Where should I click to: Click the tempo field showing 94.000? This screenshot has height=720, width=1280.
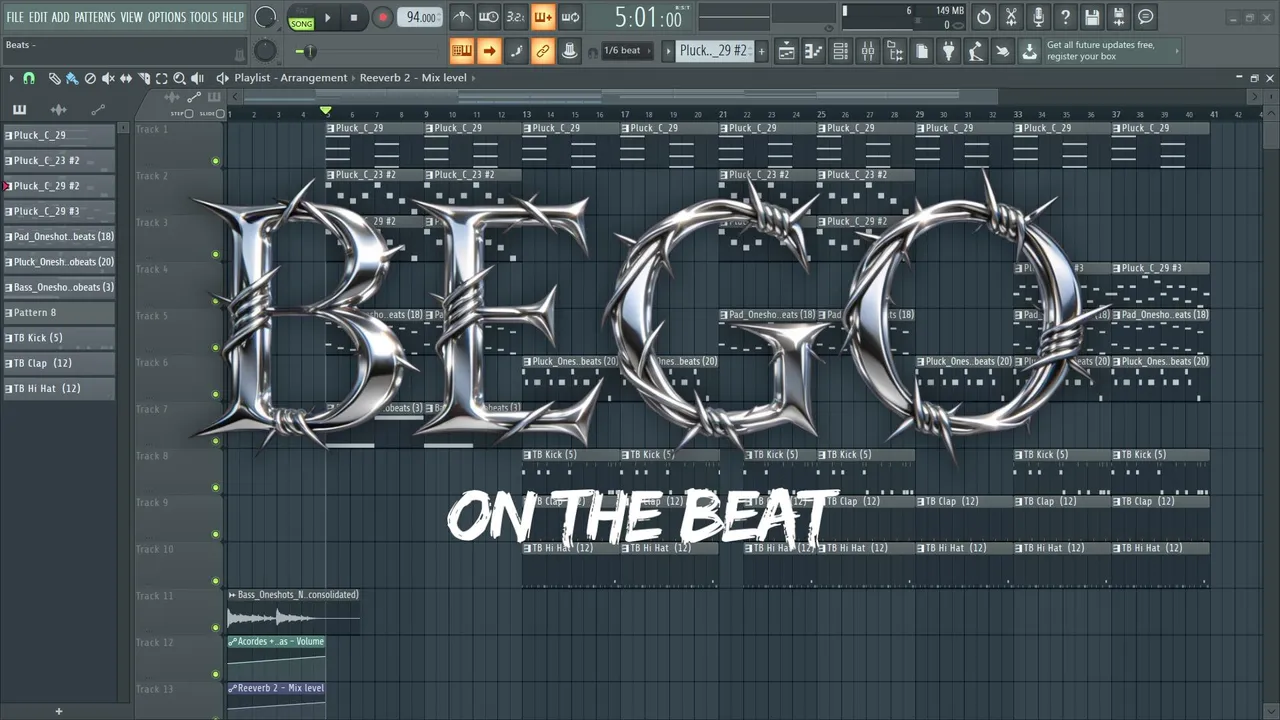pos(419,17)
